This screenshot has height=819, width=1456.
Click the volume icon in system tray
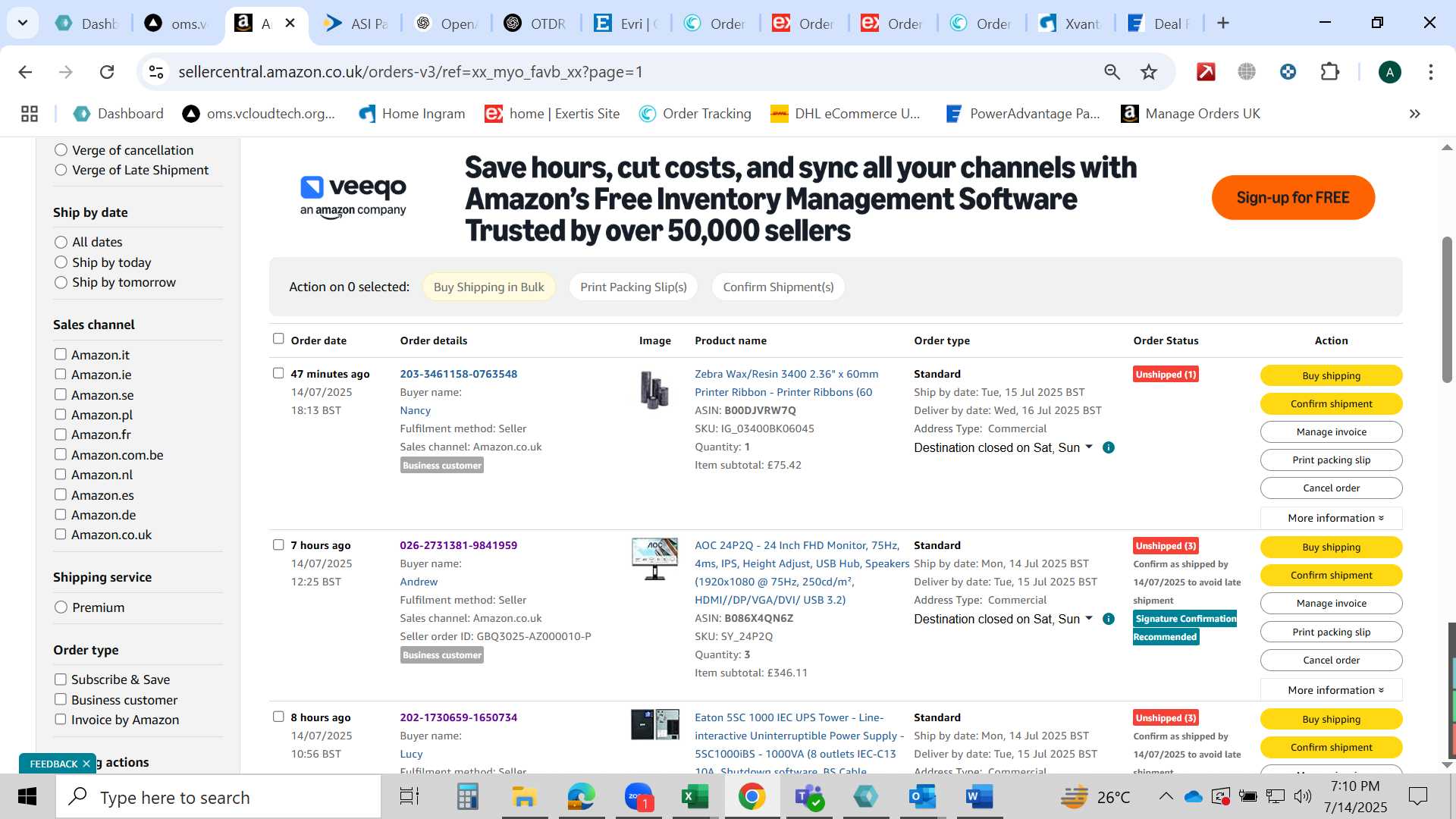[x=1302, y=796]
